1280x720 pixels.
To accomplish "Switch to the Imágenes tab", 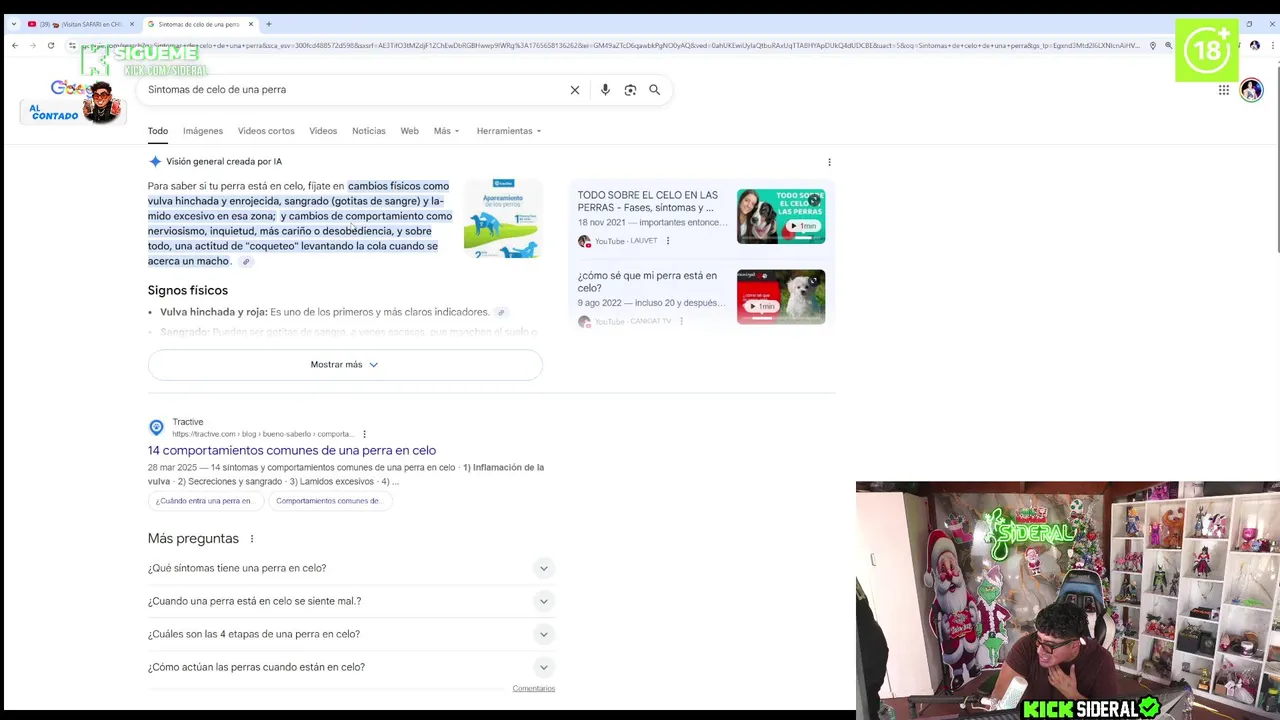I will coord(203,131).
